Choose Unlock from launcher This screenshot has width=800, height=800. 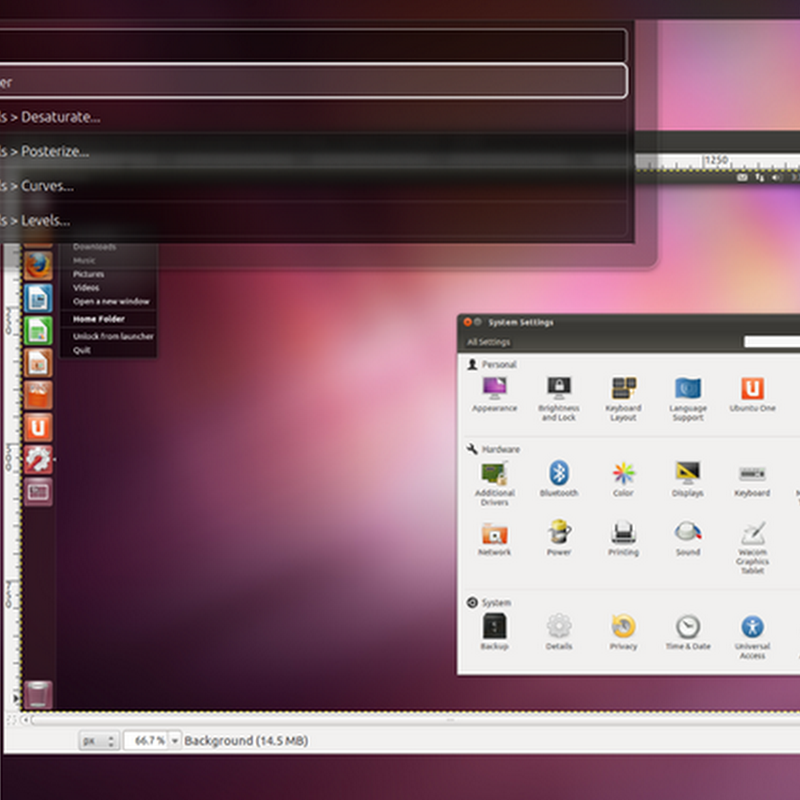point(113,336)
